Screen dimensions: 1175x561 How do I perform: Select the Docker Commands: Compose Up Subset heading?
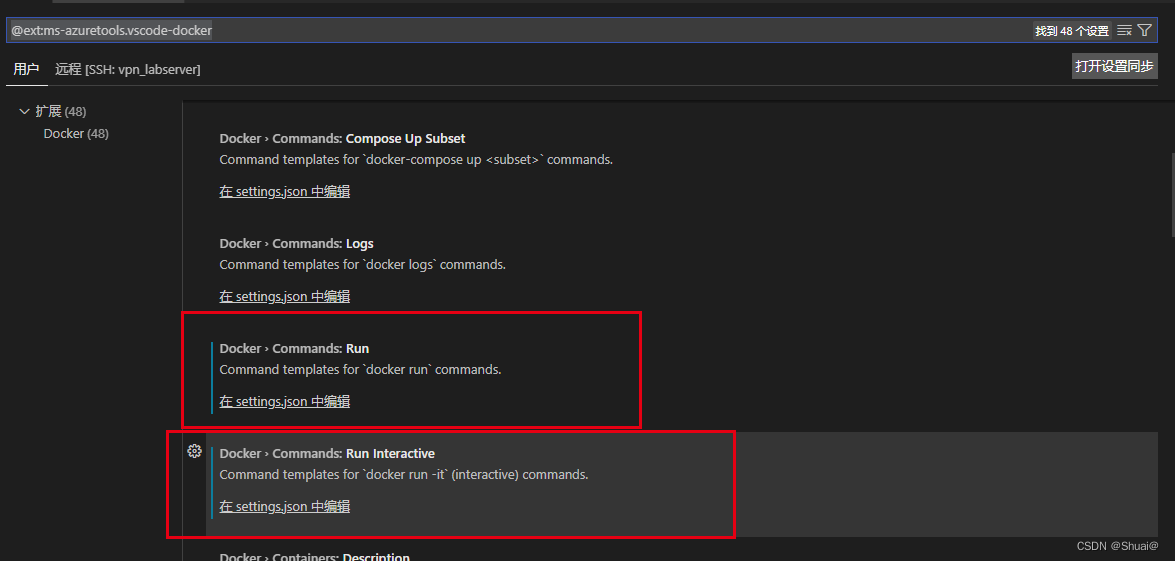(x=342, y=139)
